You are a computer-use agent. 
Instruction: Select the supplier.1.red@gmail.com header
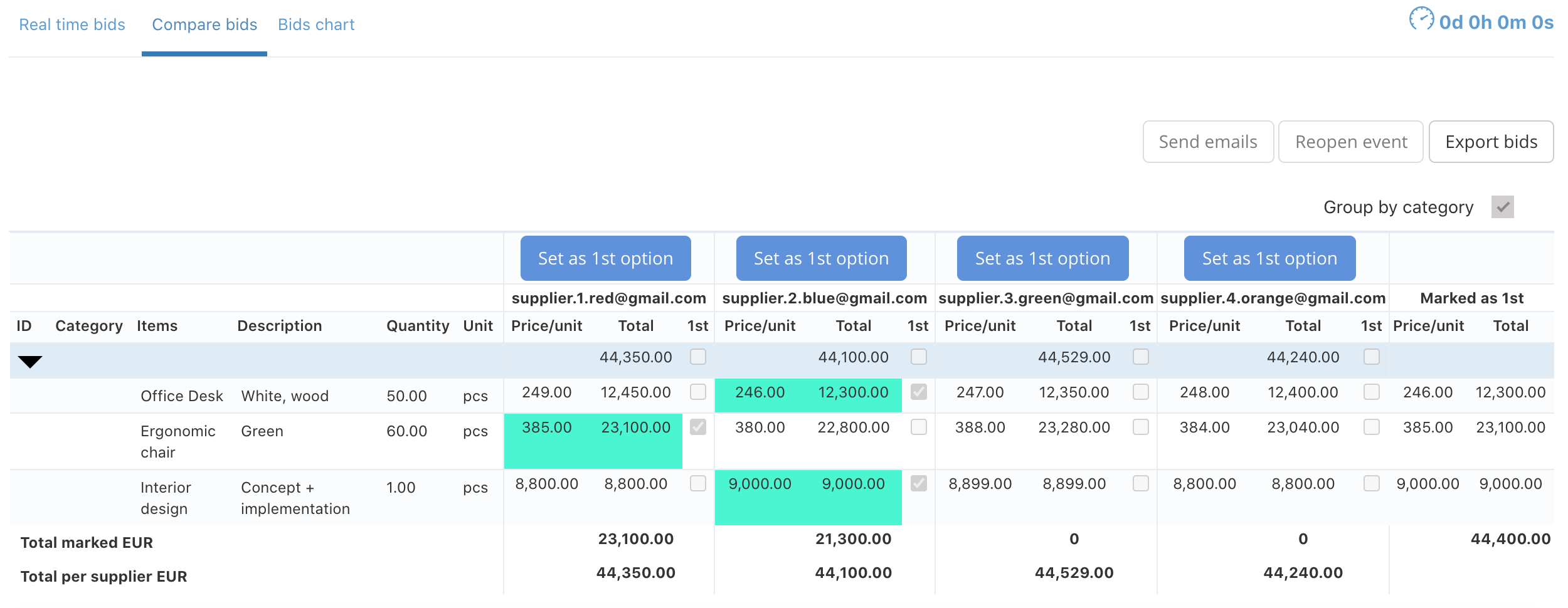[x=608, y=298]
